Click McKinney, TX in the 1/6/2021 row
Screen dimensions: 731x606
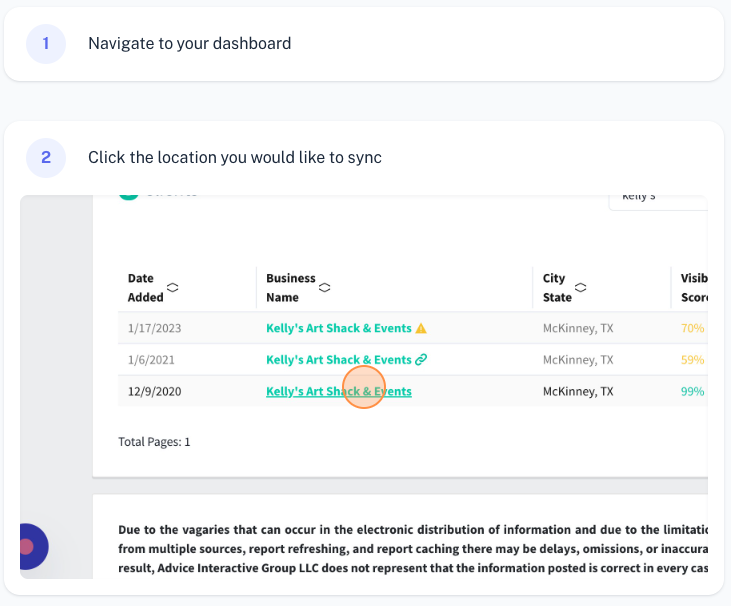click(578, 360)
